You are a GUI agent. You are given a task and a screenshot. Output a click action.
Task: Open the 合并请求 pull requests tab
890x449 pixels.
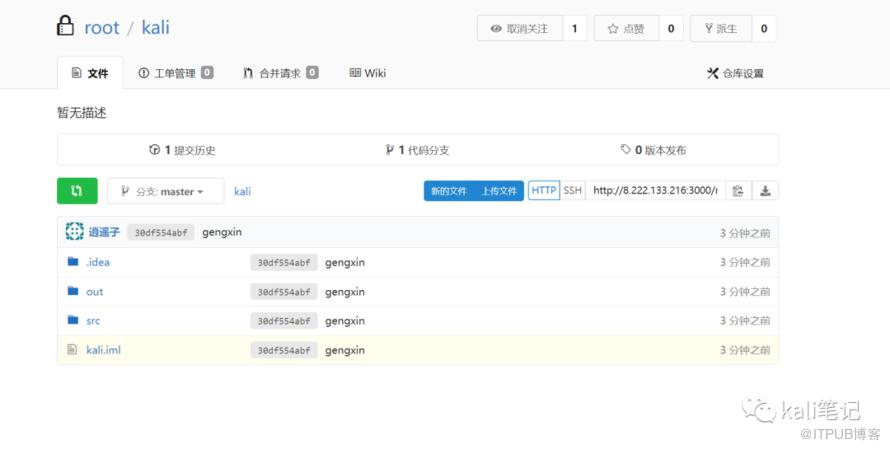pyautogui.click(x=280, y=73)
